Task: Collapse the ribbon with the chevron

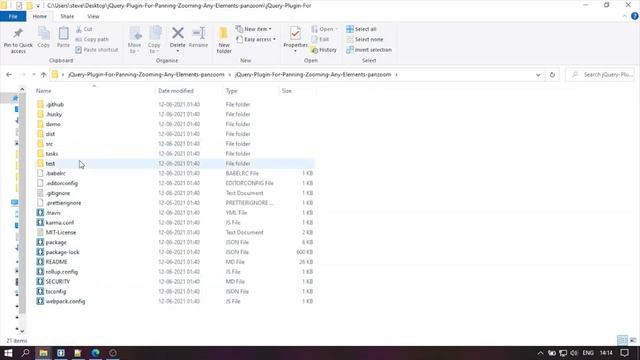Action: point(624,16)
